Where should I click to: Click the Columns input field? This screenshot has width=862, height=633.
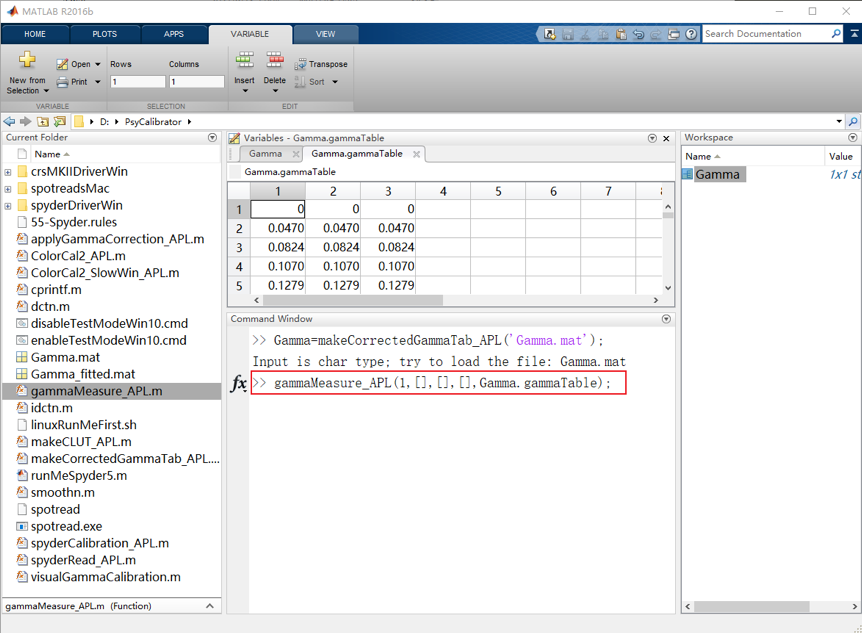[197, 82]
